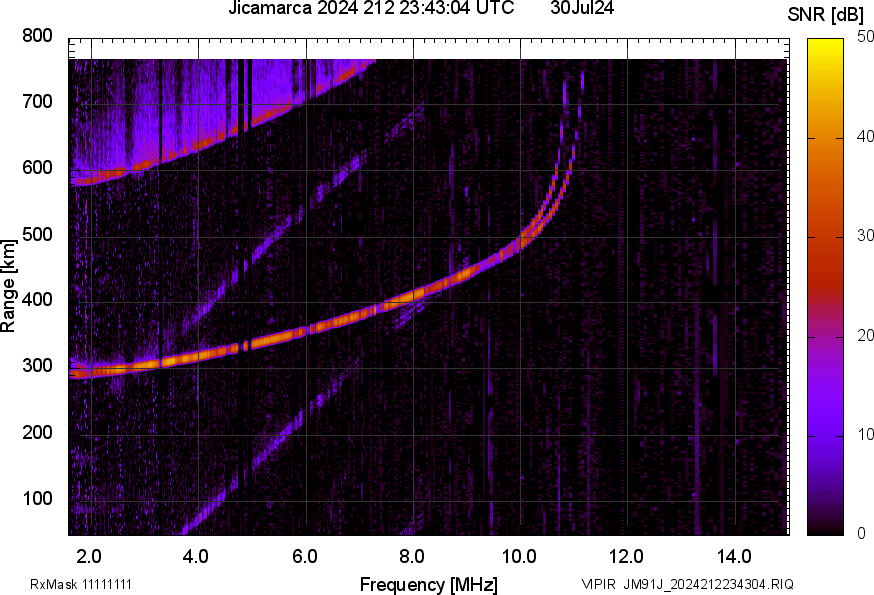Click the colorbar tick label '40'

pyautogui.click(x=865, y=136)
